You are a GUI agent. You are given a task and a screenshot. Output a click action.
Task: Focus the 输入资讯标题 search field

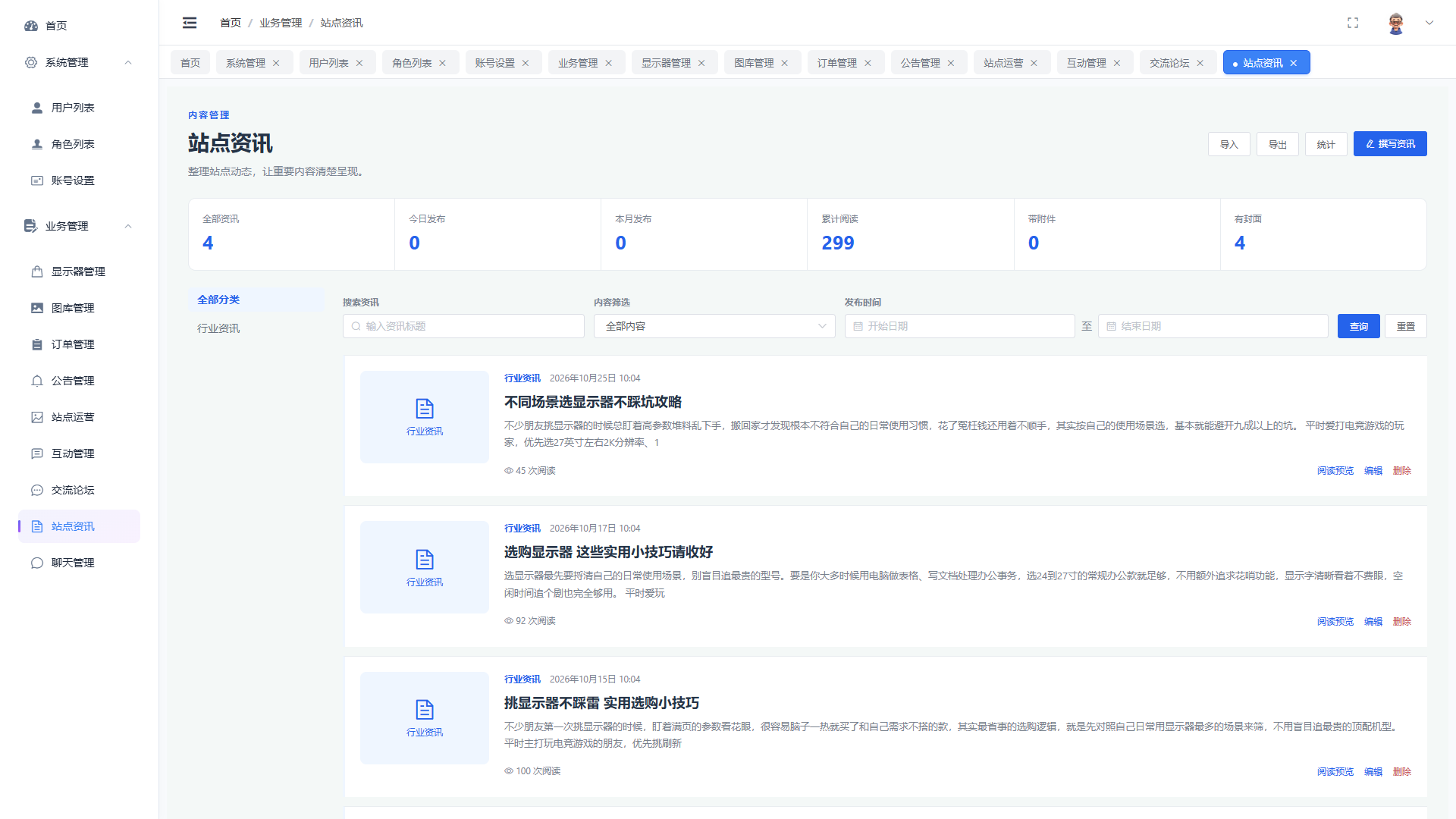(x=463, y=326)
